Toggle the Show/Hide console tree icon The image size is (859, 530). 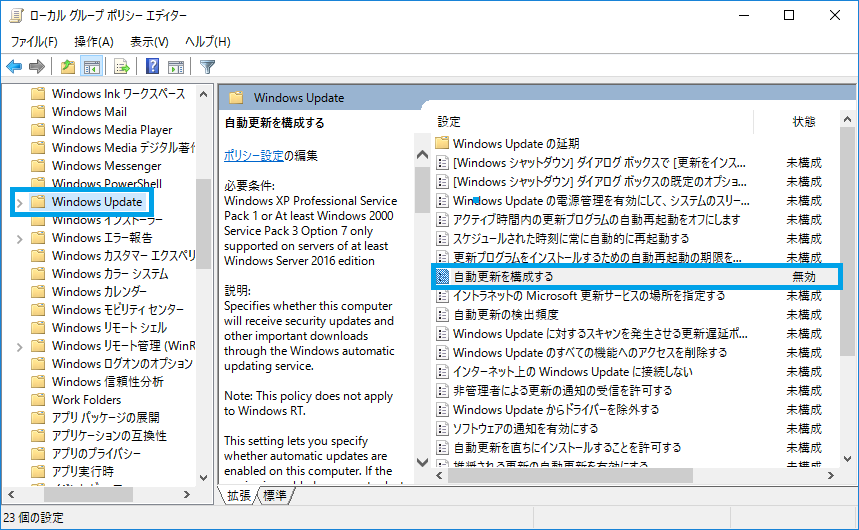[x=91, y=67]
